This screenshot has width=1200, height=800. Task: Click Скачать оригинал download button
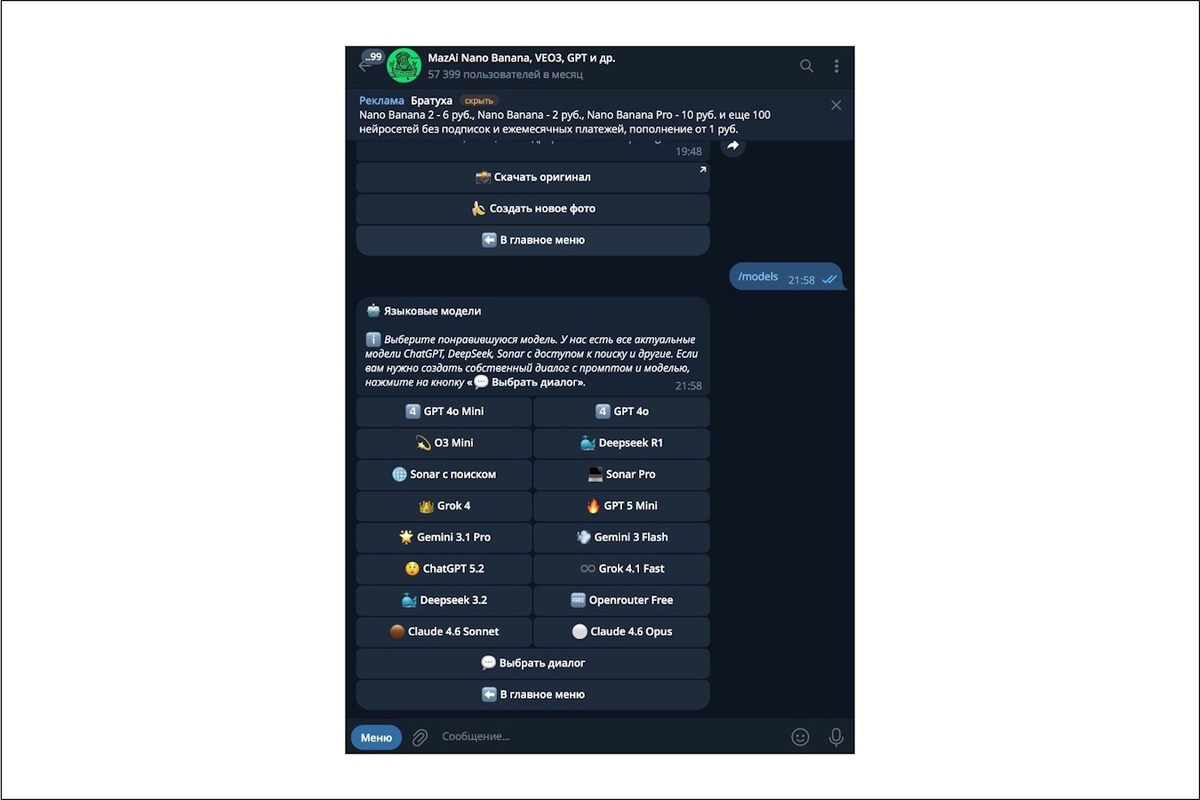(x=533, y=177)
